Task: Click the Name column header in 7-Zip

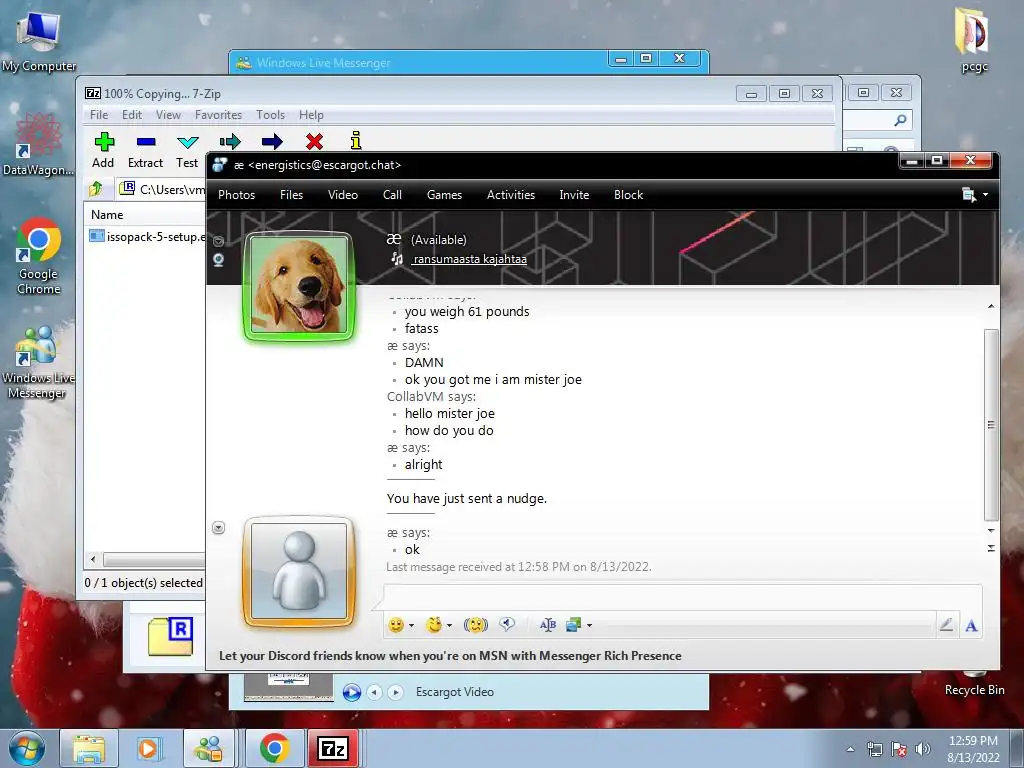Action: tap(107, 215)
